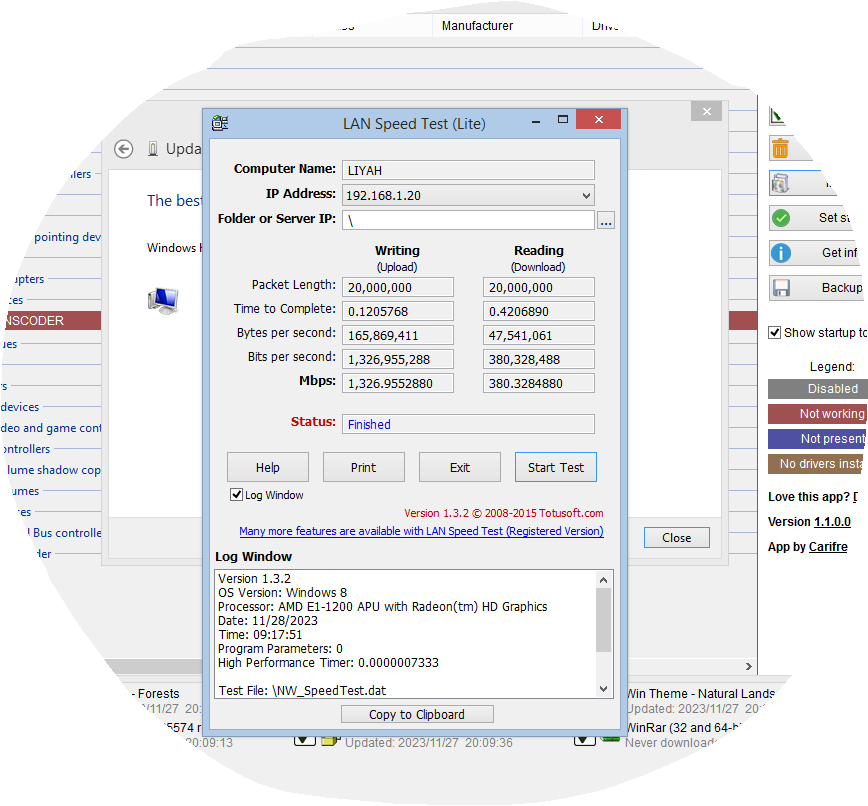Close the LAN Speed Test window
Image resolution: width=868 pixels, height=806 pixels.
point(598,120)
